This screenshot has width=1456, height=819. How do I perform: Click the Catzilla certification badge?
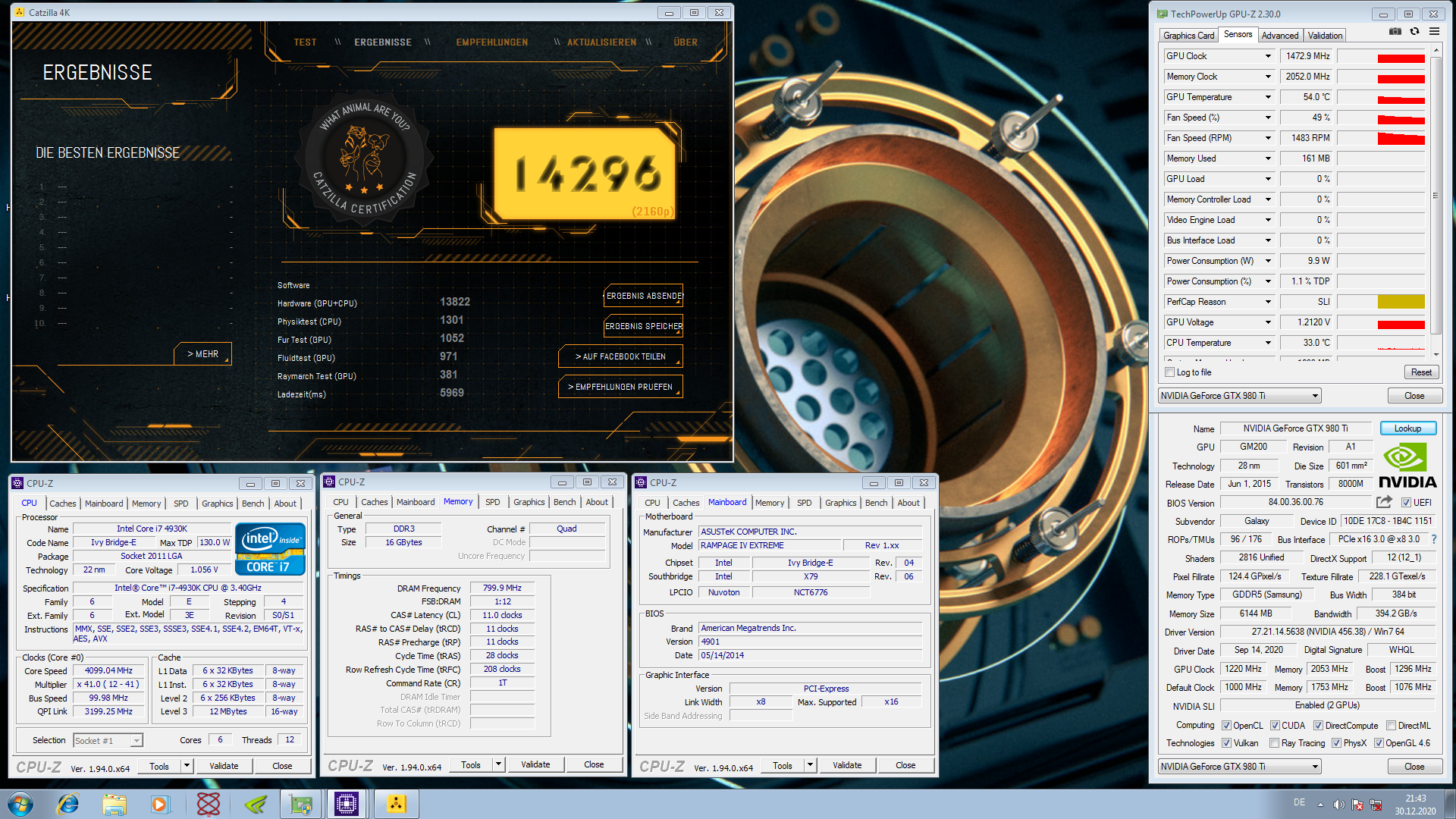click(x=365, y=158)
